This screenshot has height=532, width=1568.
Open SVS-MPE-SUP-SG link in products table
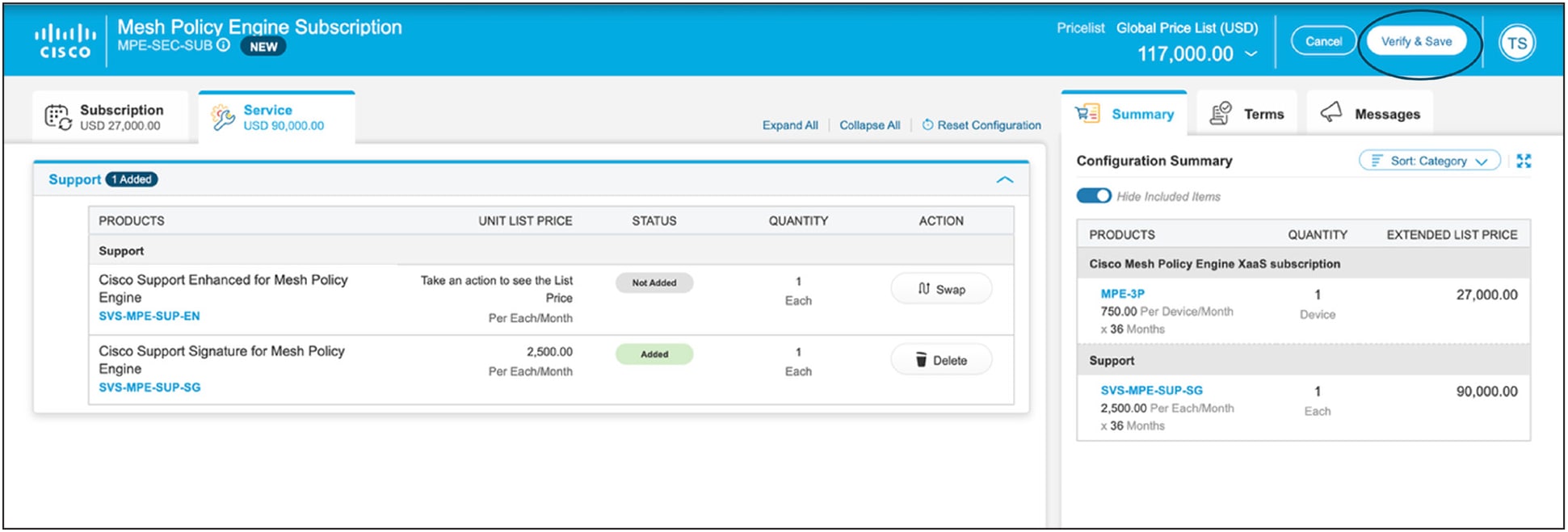click(x=149, y=387)
